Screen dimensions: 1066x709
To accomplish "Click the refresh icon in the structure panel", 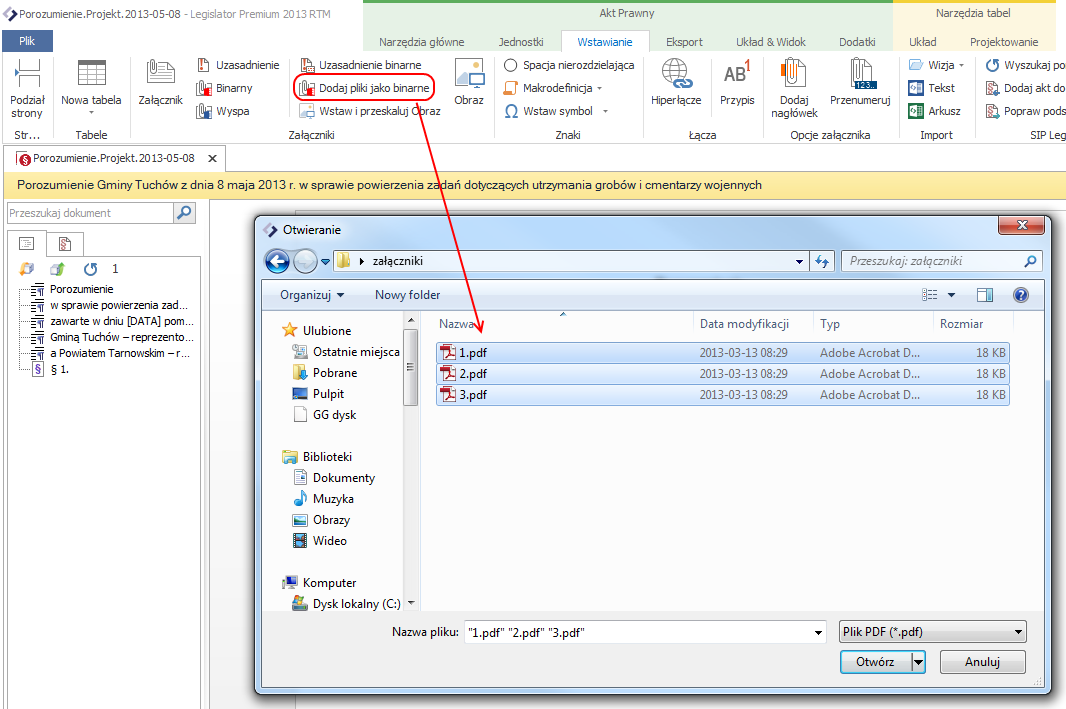I will (x=90, y=269).
